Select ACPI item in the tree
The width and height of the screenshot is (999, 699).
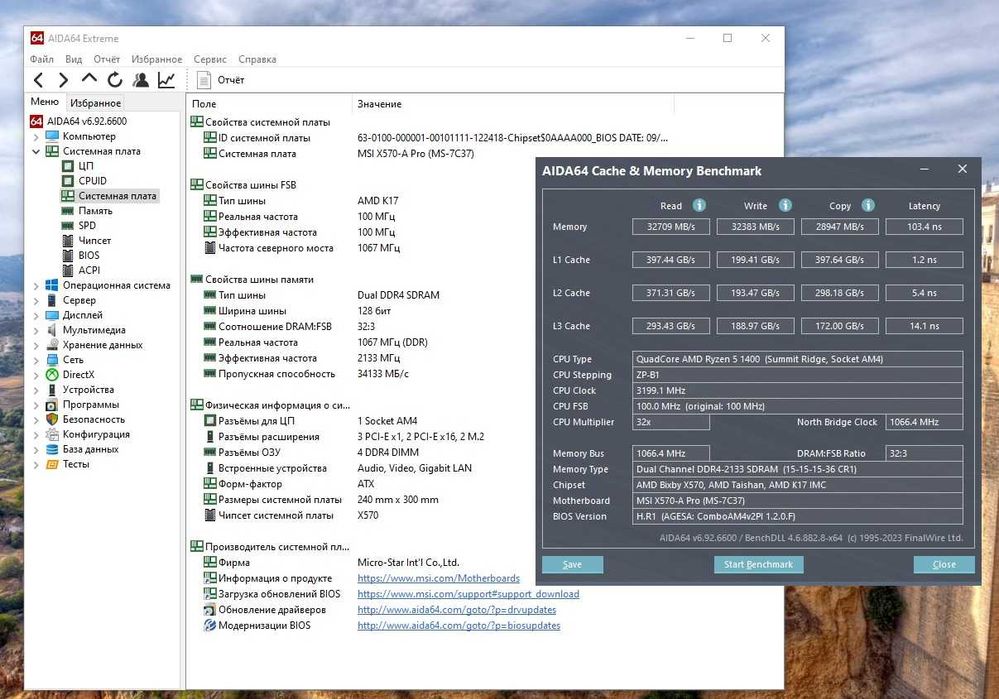coord(89,270)
